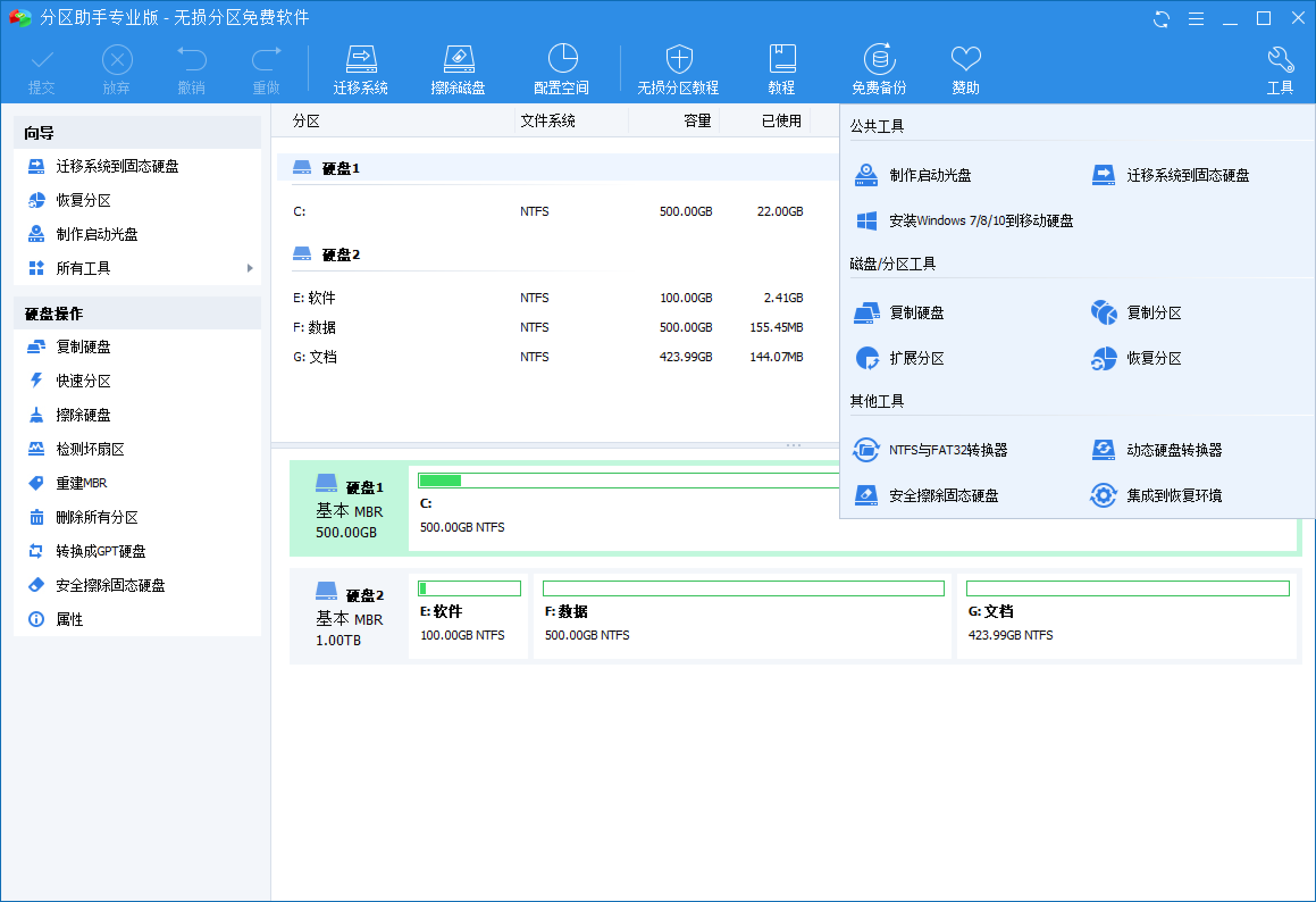
Task: Click the 赞助 heart icon
Action: pos(966,69)
